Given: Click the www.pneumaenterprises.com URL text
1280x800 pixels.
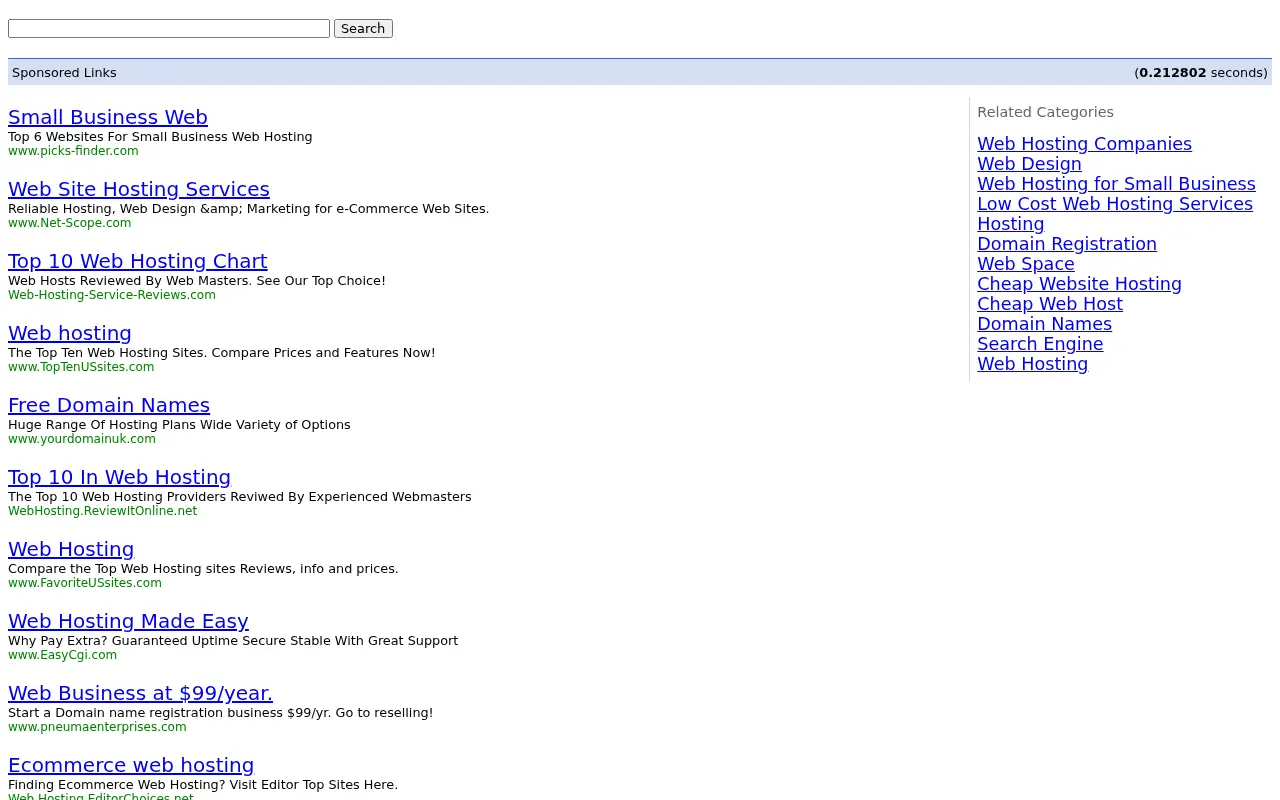Looking at the screenshot, I should pos(97,727).
